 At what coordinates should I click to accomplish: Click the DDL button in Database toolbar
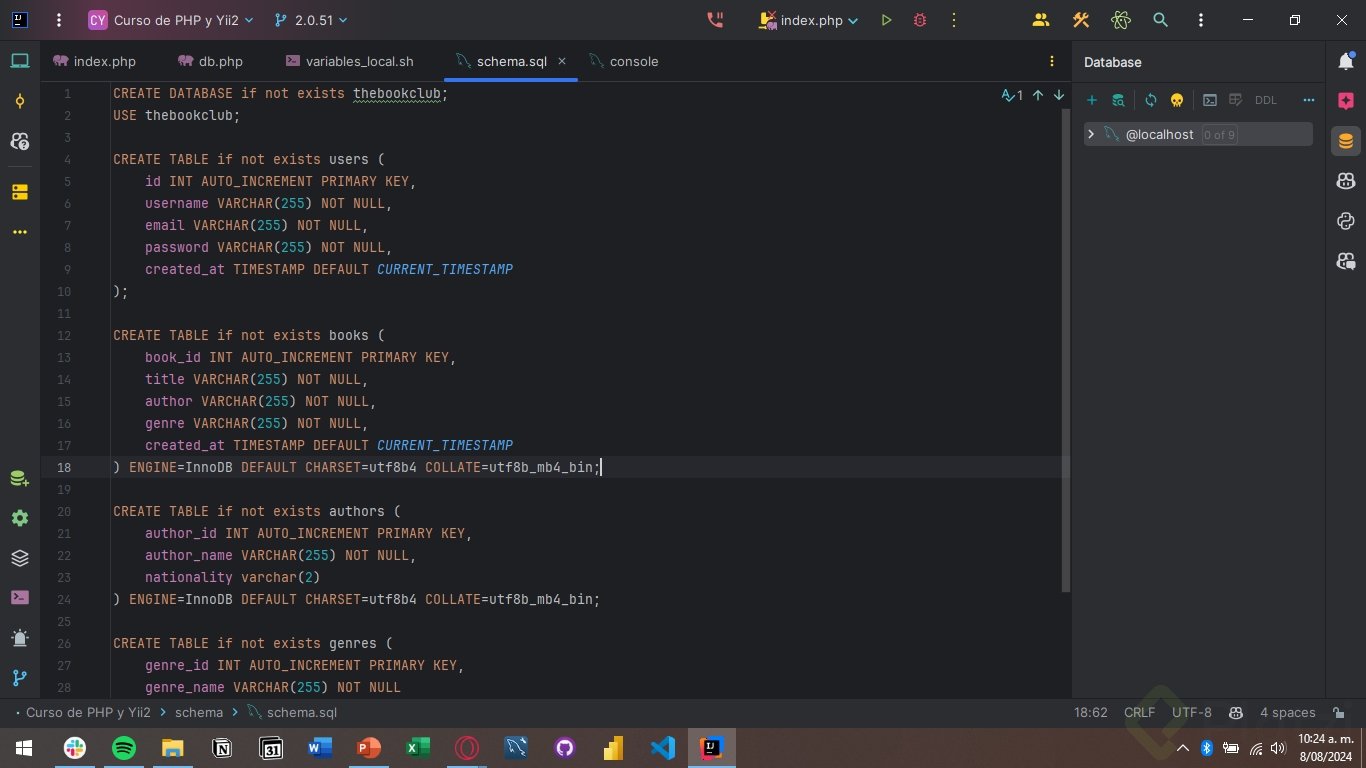click(x=1266, y=100)
